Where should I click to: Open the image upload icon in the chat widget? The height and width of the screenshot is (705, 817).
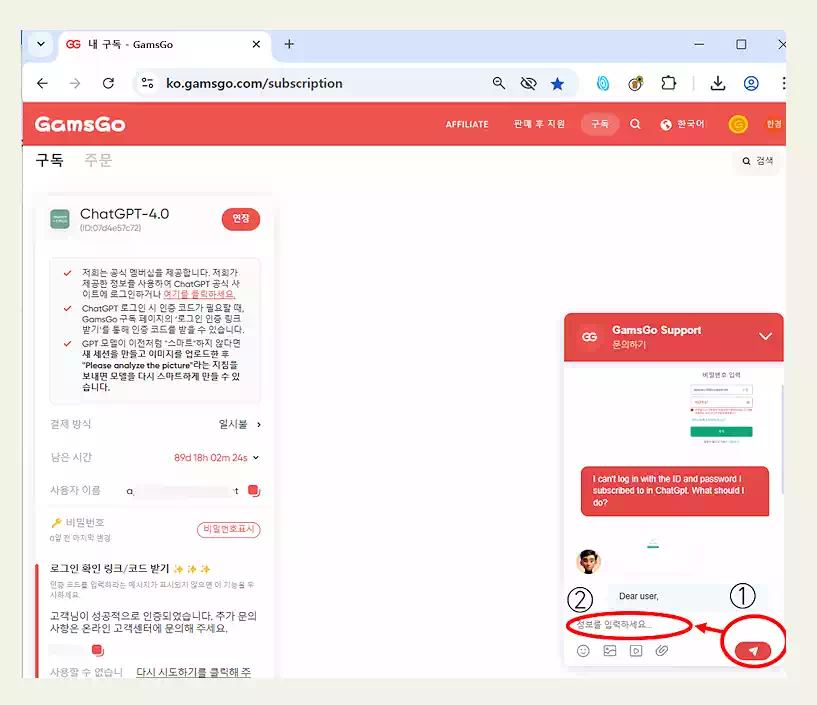pos(610,650)
